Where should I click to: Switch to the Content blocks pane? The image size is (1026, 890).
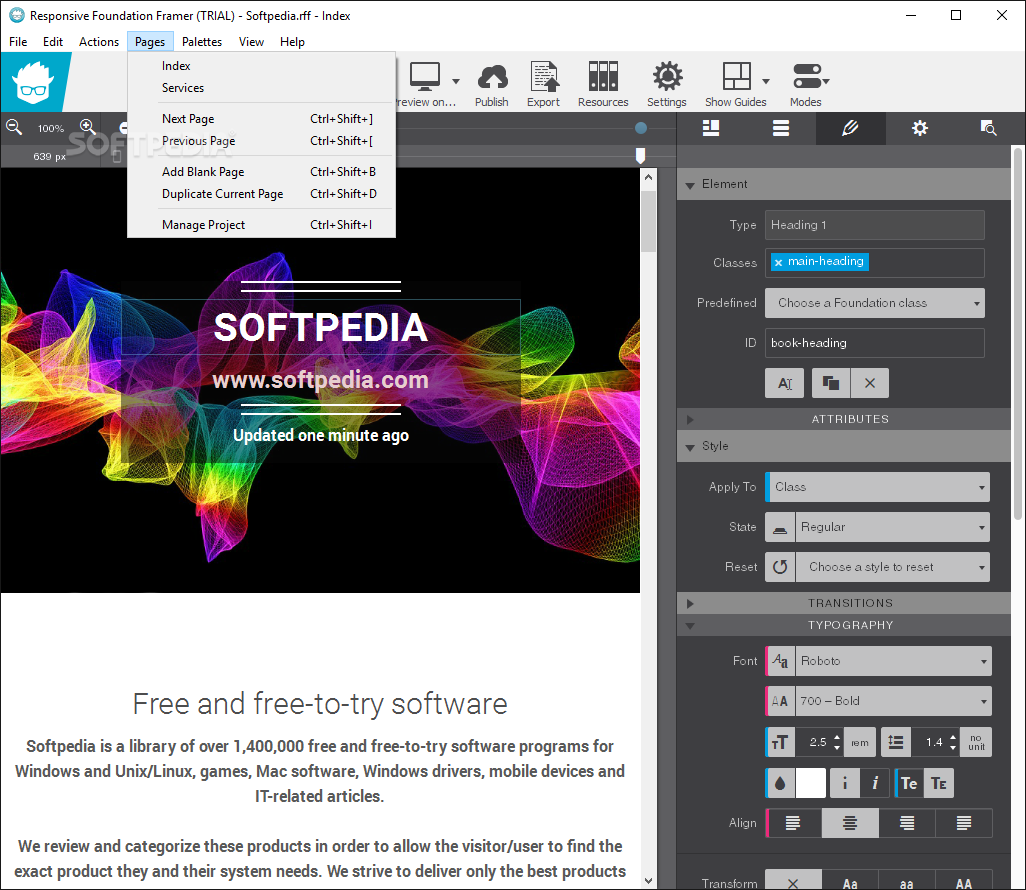(711, 128)
